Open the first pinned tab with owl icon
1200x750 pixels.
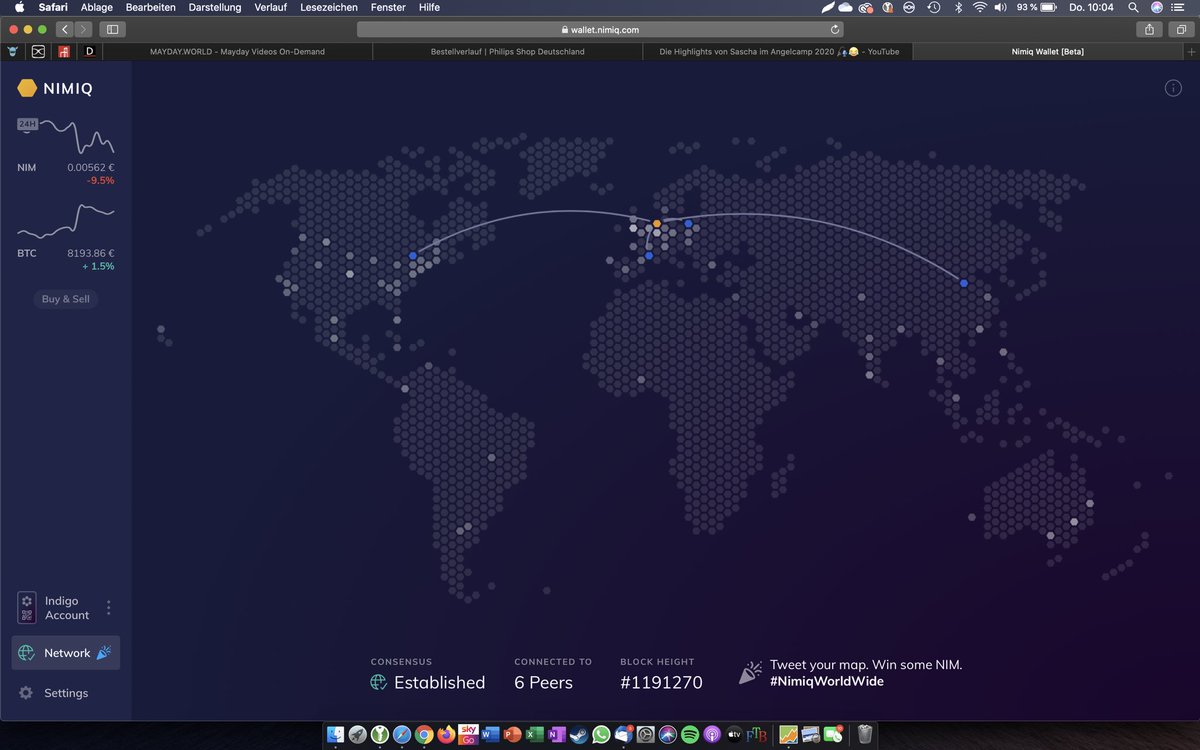[x=12, y=51]
